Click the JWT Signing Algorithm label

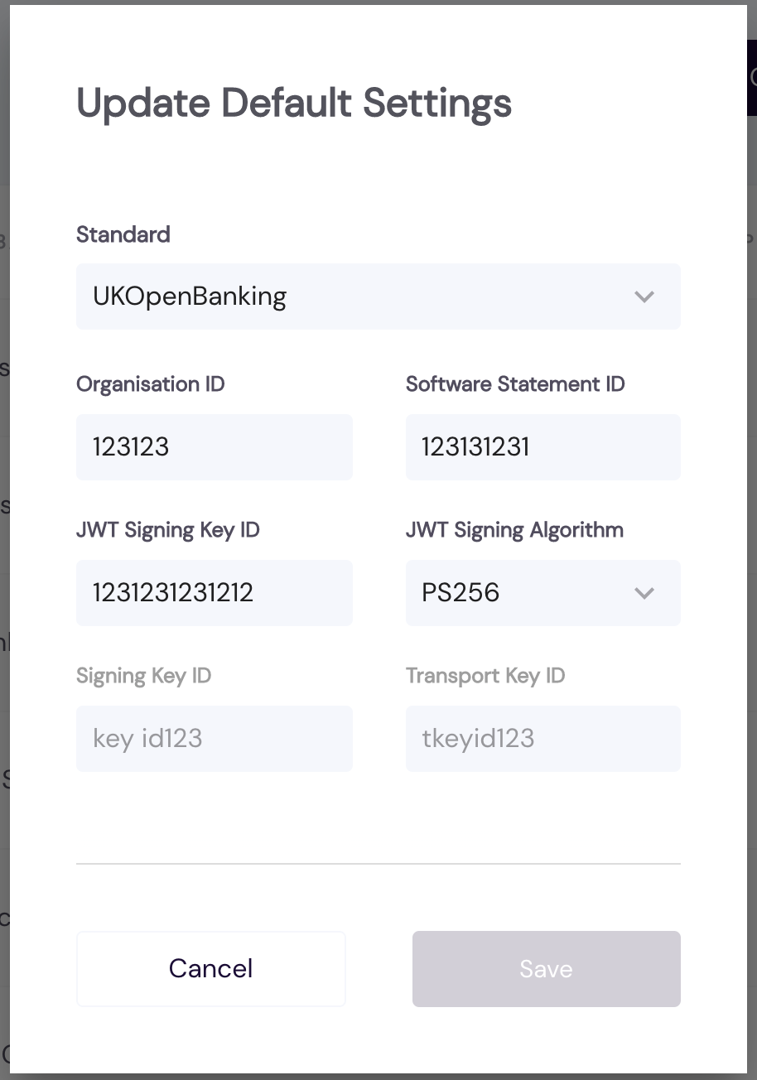pyautogui.click(x=514, y=530)
